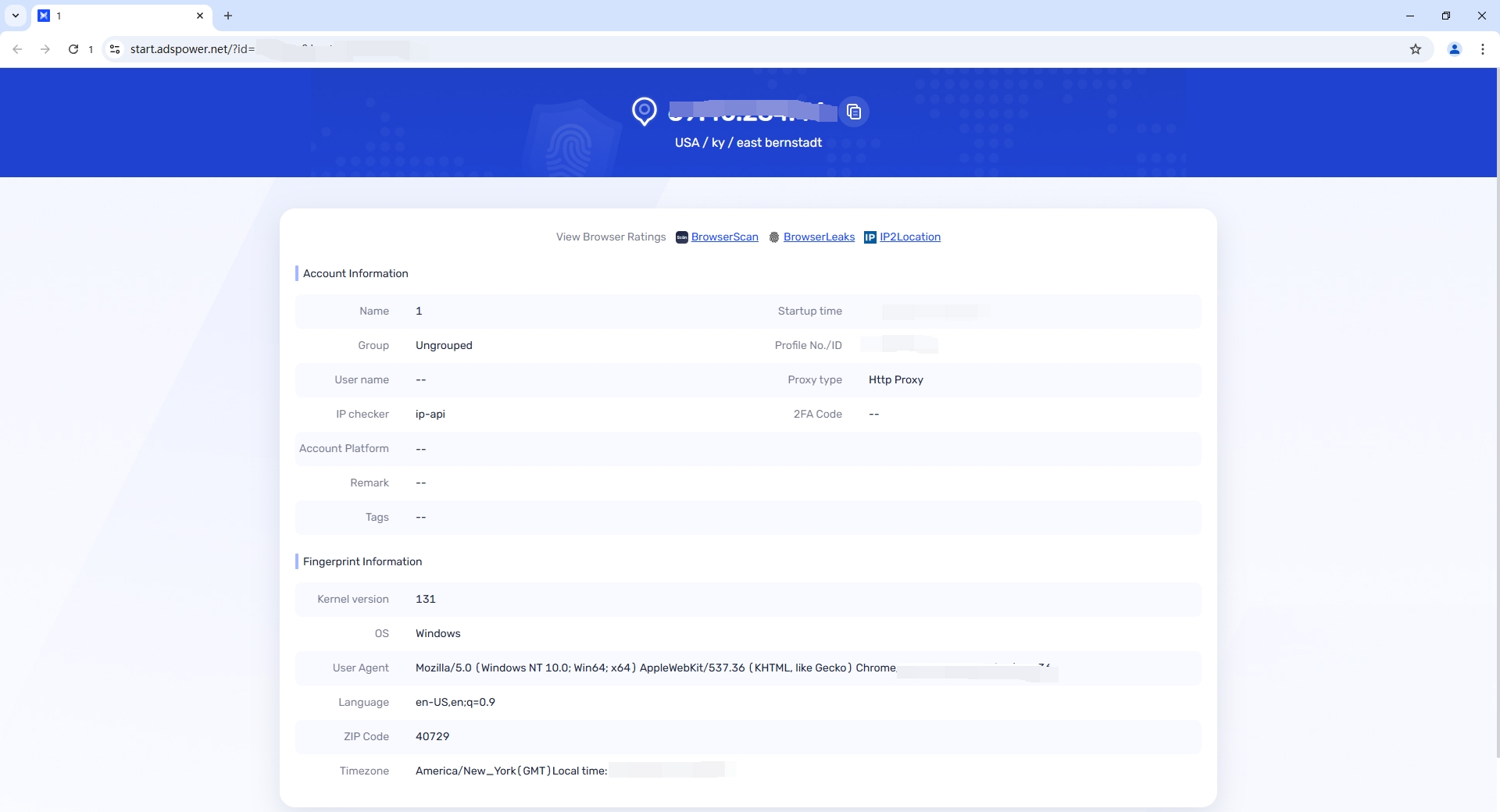This screenshot has height=812, width=1500.
Task: Reload the page with the refresh icon
Action: point(73,49)
